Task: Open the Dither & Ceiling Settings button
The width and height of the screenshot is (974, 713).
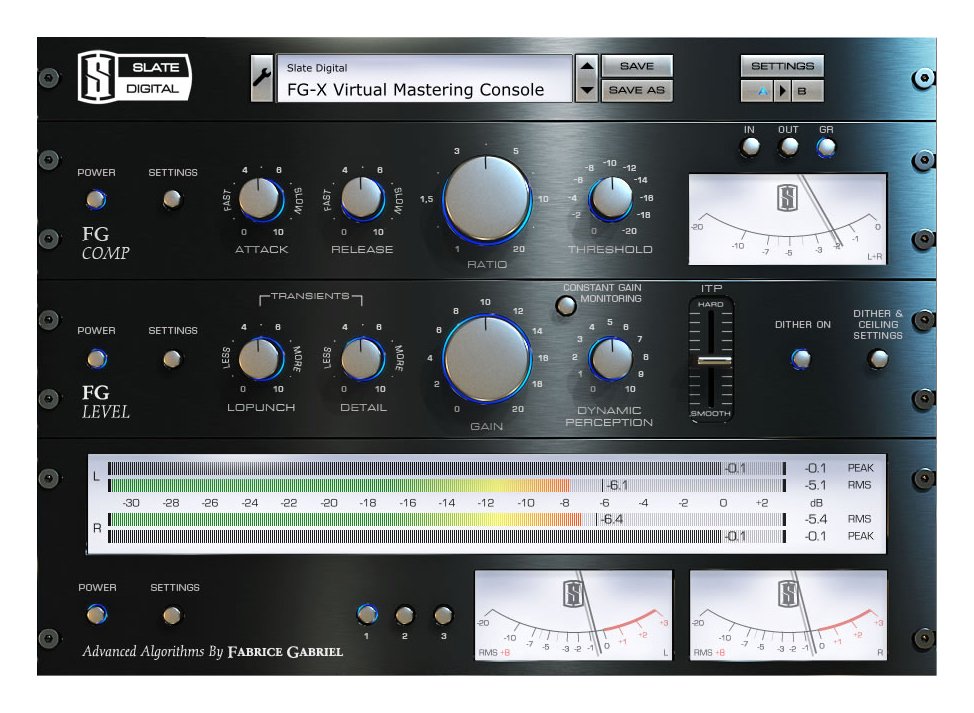Action: point(878,358)
